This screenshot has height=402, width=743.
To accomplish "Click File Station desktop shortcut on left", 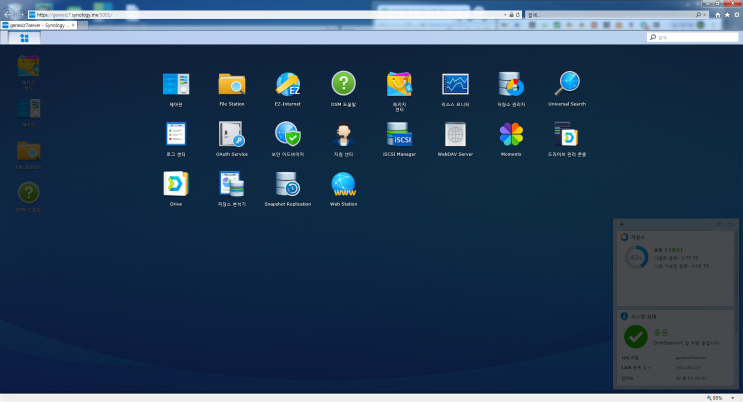I will coord(28,155).
